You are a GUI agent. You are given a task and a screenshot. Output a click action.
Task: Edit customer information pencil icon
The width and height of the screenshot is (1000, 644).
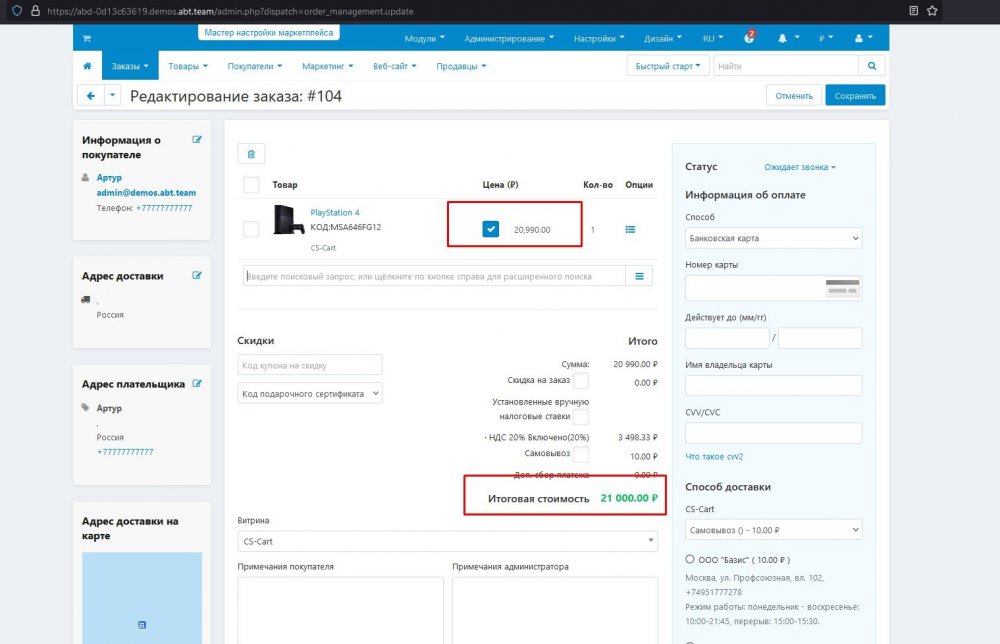coord(197,140)
